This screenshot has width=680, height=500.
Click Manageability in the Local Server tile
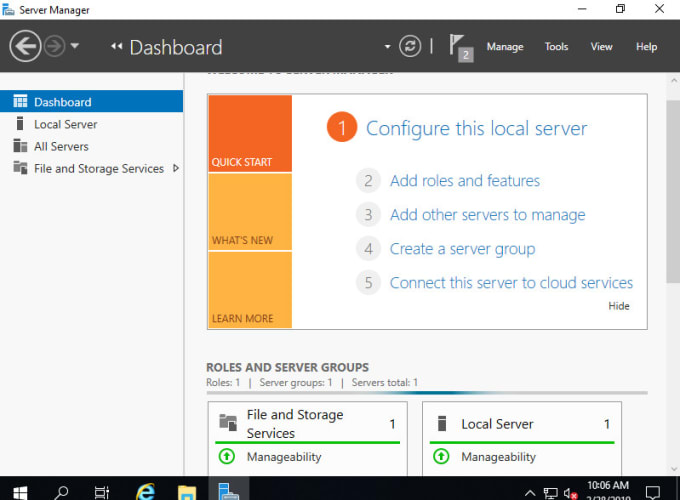[x=498, y=457]
